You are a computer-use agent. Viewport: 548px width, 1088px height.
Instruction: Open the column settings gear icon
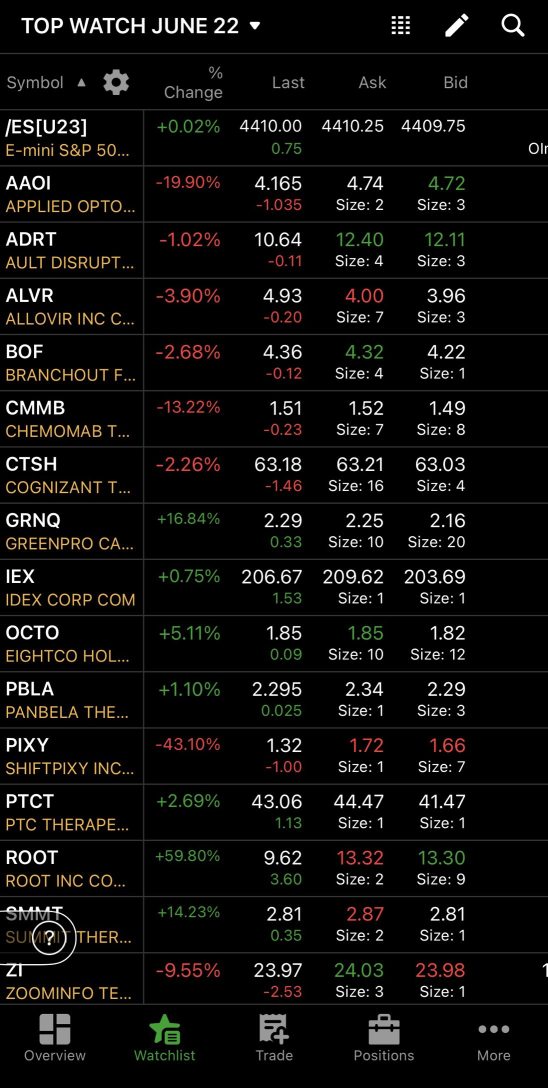(x=116, y=83)
